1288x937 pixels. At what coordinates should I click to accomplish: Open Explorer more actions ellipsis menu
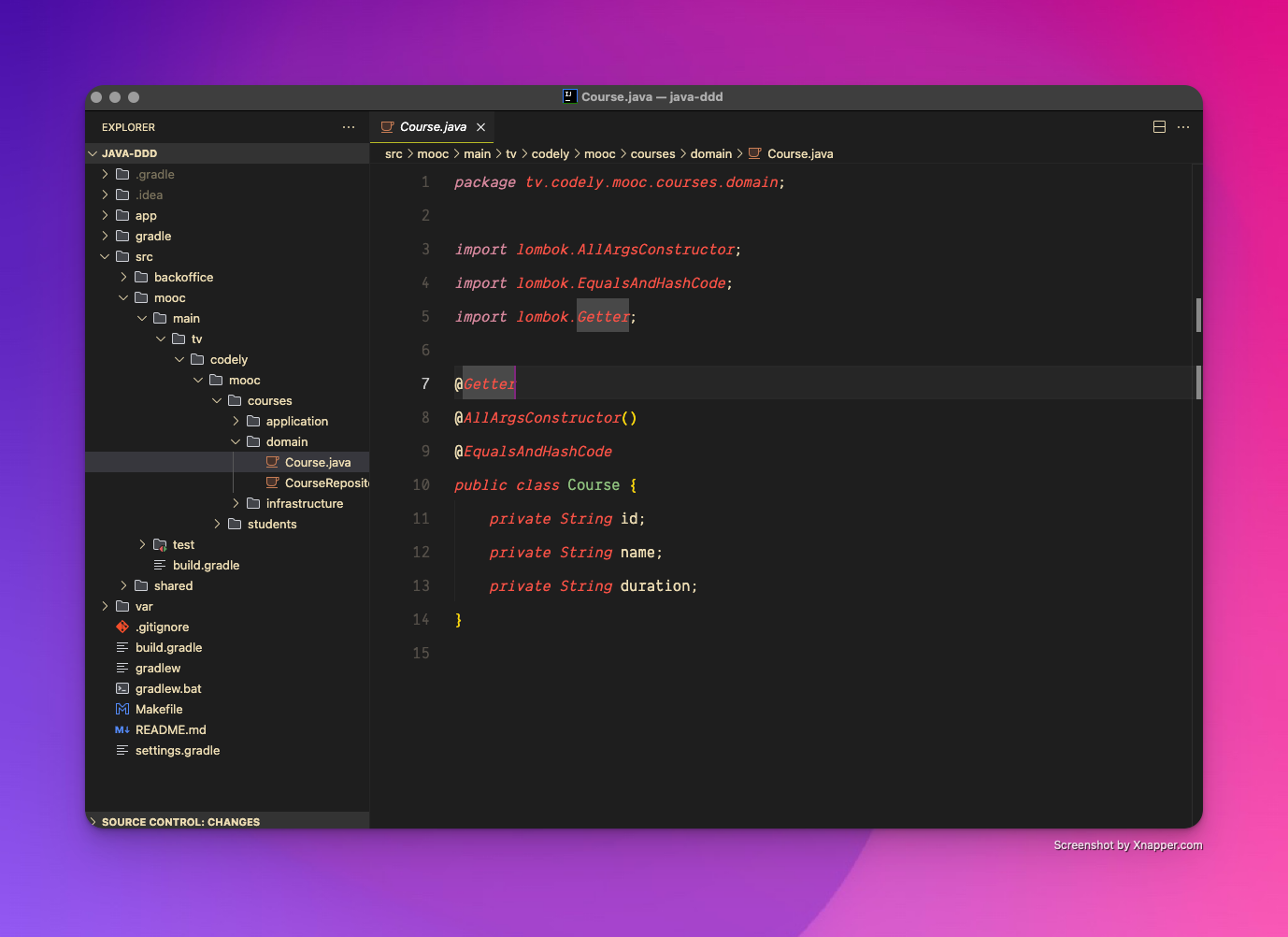click(349, 127)
